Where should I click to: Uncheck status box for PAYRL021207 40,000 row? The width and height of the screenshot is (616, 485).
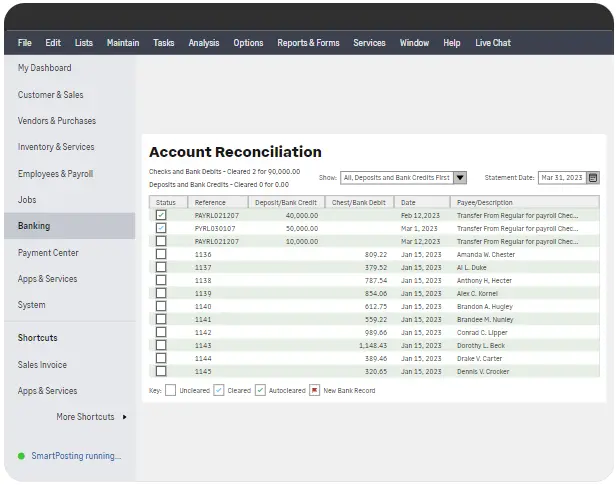click(x=161, y=215)
